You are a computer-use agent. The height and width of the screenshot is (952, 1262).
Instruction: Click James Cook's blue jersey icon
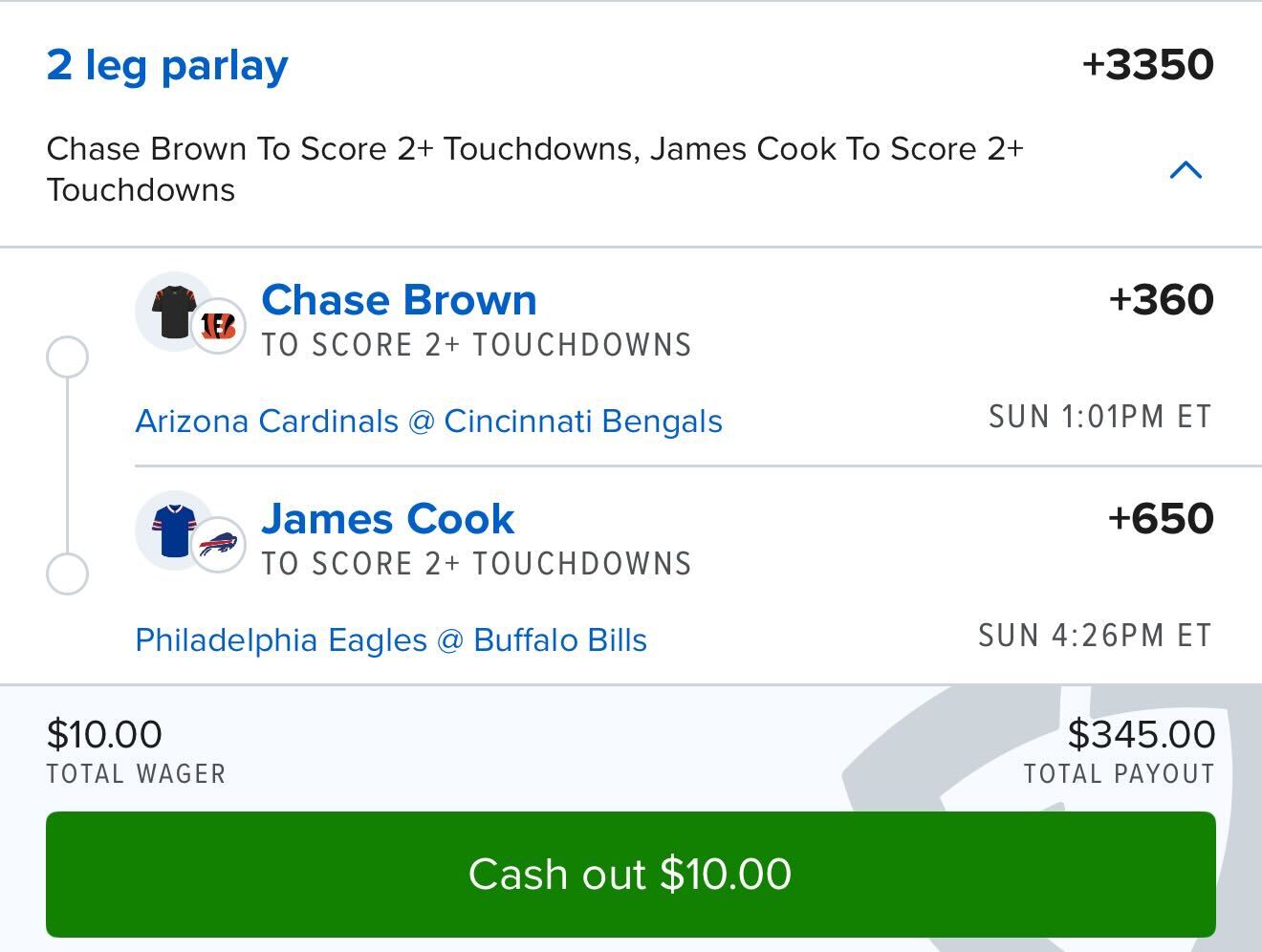click(x=172, y=530)
